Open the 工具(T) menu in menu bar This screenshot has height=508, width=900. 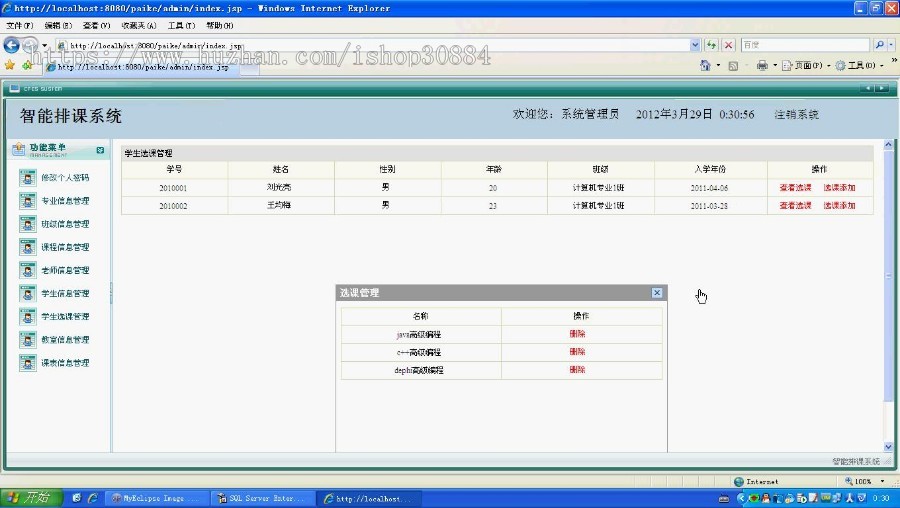point(181,26)
